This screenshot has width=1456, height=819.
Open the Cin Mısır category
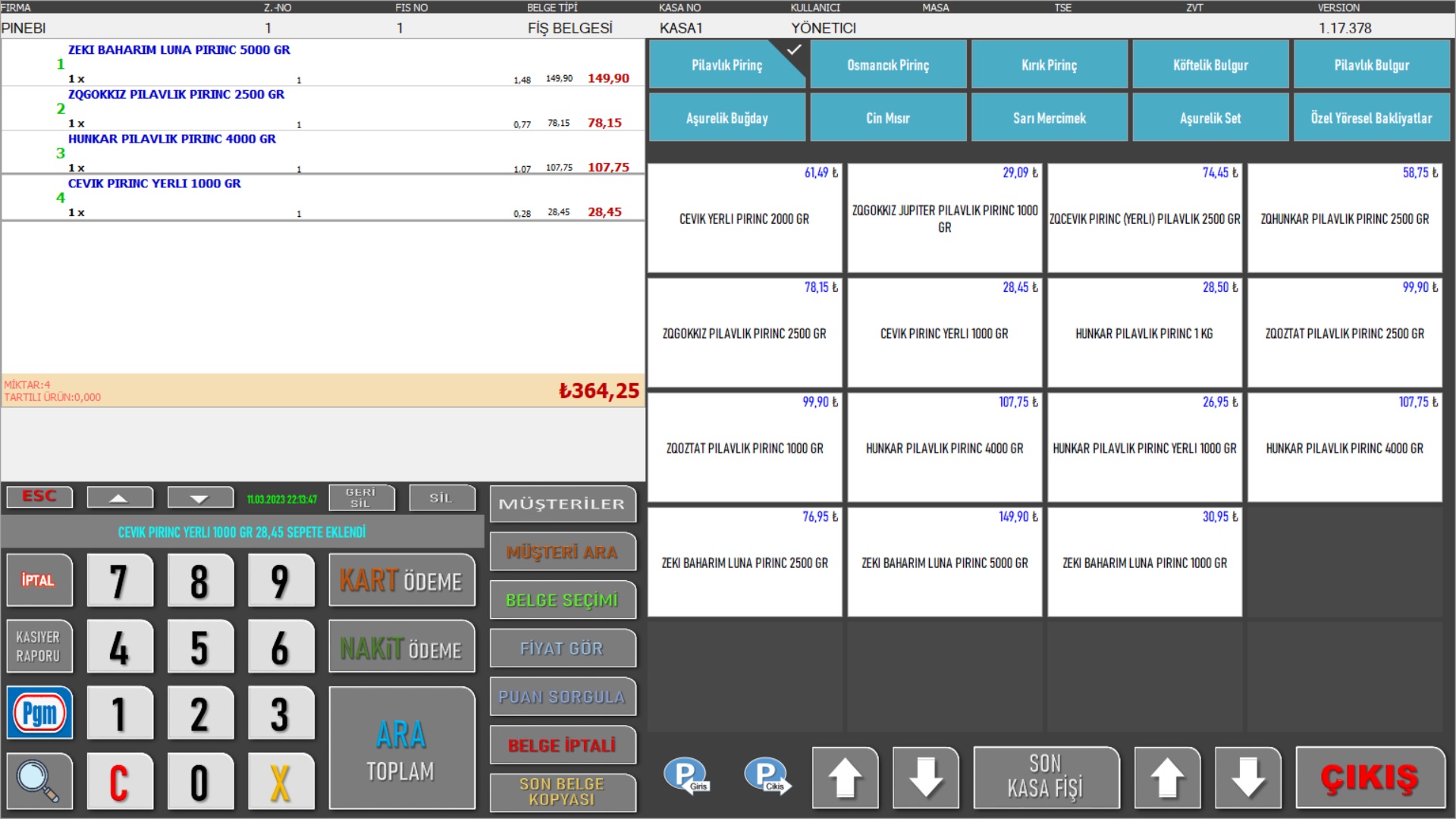point(888,118)
